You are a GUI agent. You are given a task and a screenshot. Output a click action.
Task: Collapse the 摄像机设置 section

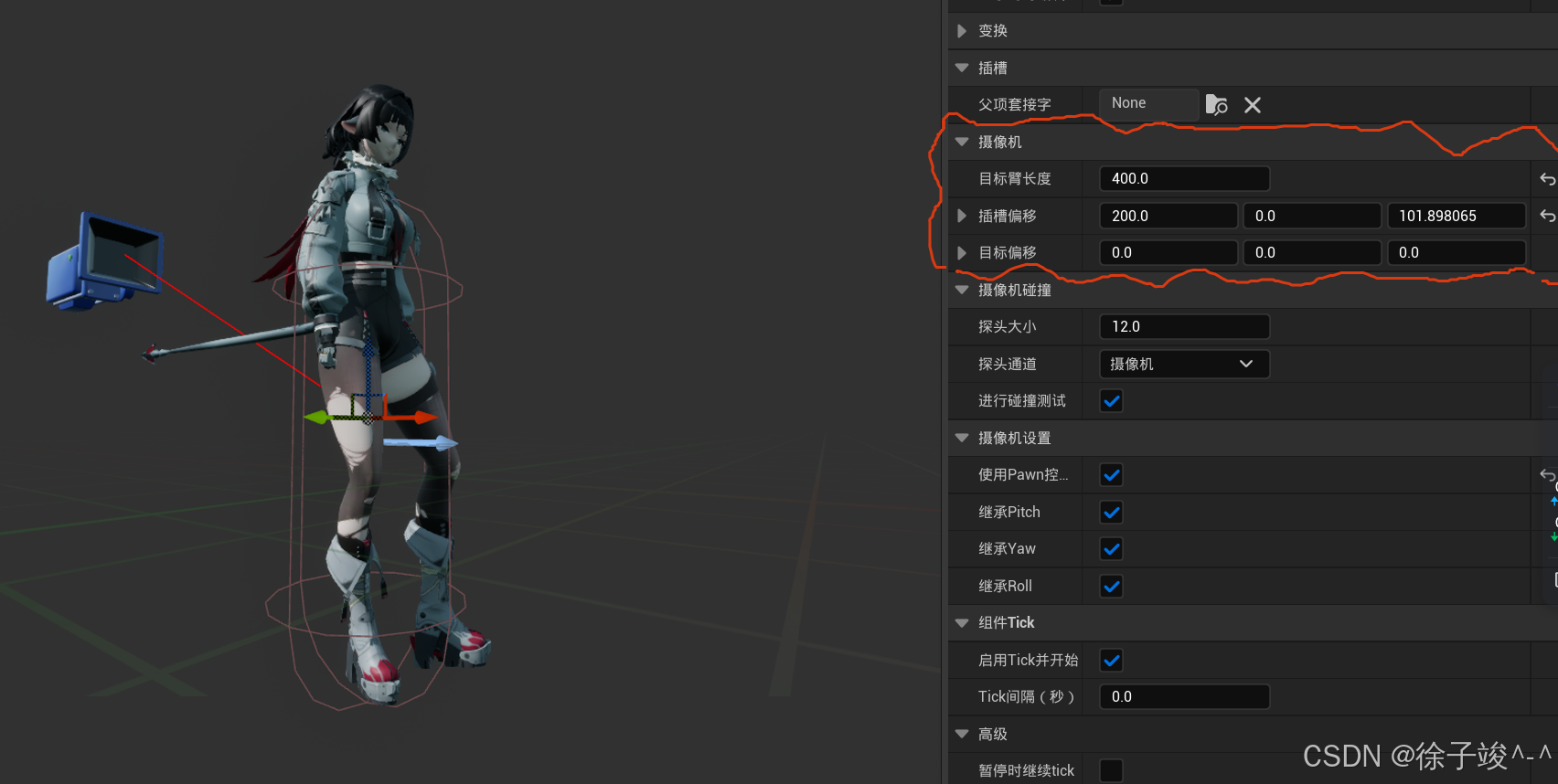point(961,438)
